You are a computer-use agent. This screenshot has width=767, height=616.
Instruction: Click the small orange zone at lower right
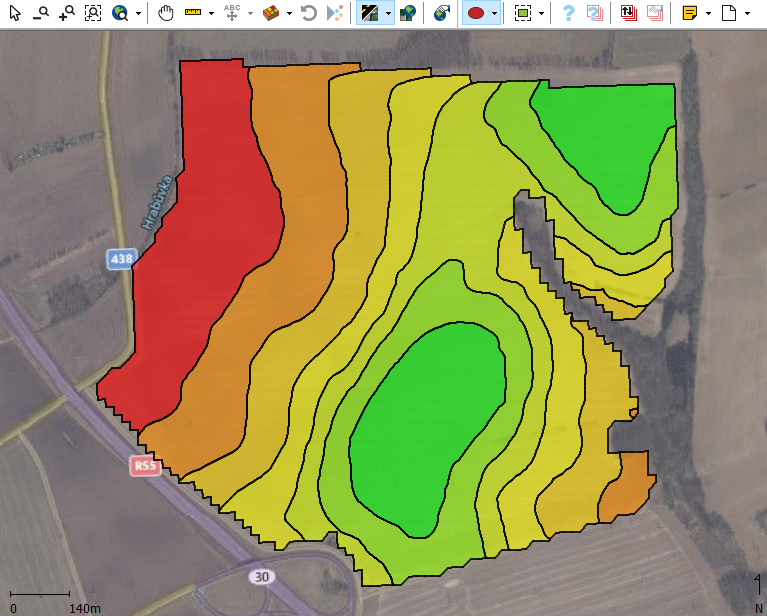point(627,487)
